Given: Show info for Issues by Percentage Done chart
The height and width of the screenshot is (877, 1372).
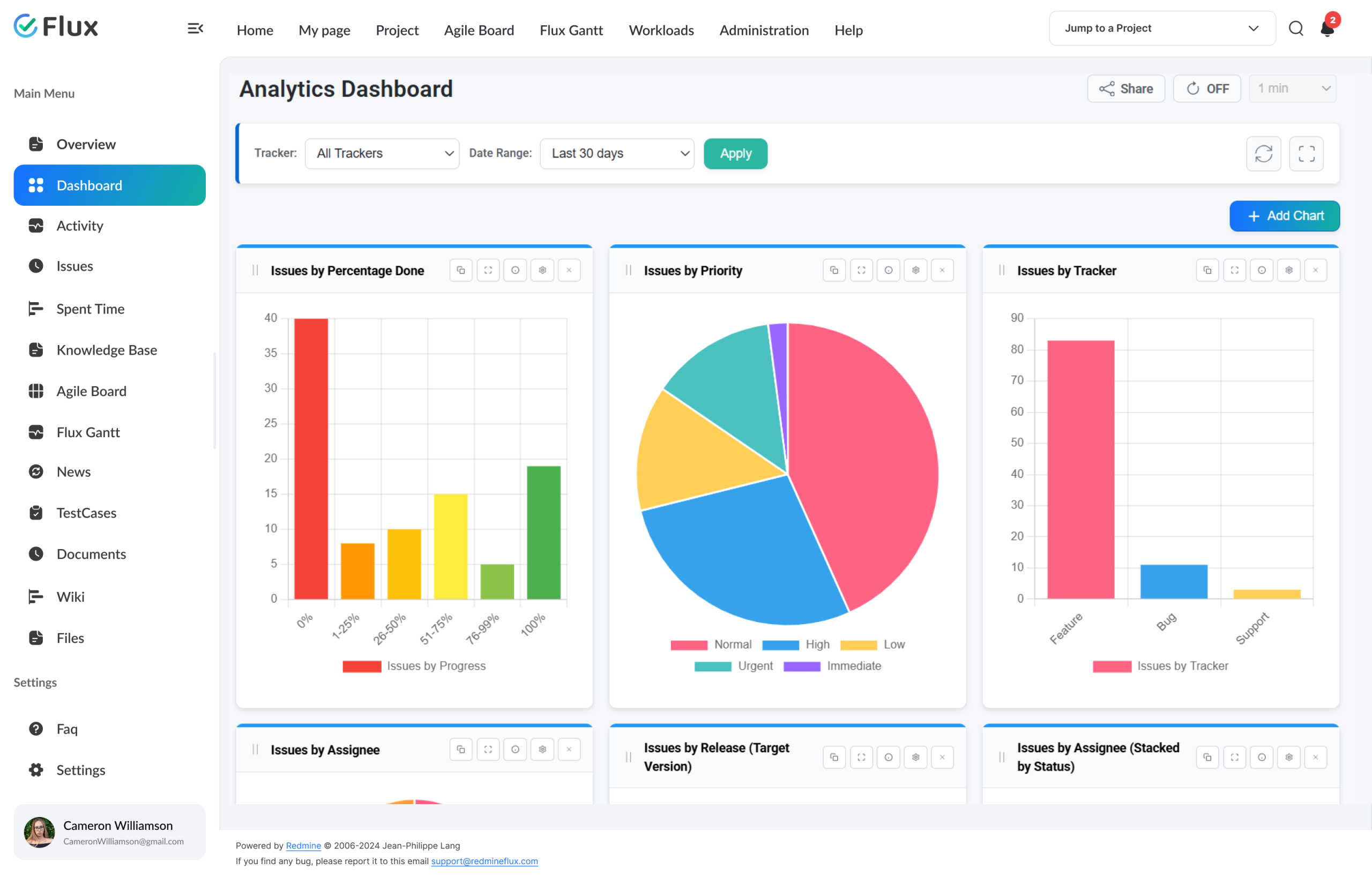Looking at the screenshot, I should pyautogui.click(x=515, y=271).
